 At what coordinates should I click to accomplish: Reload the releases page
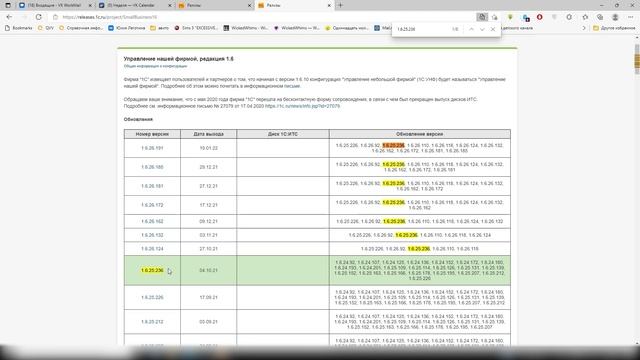(x=38, y=17)
